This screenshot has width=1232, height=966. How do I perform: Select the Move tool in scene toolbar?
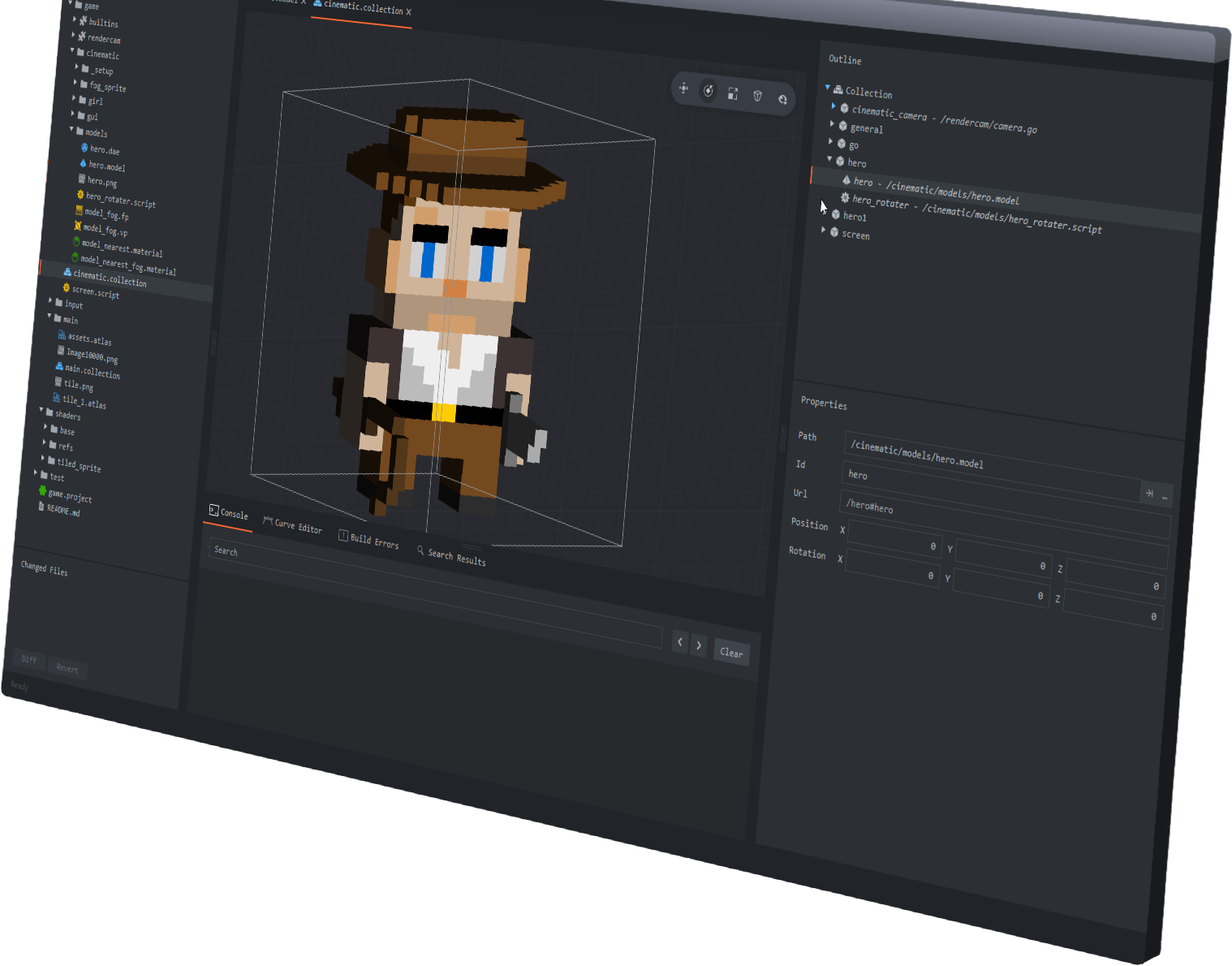point(683,88)
